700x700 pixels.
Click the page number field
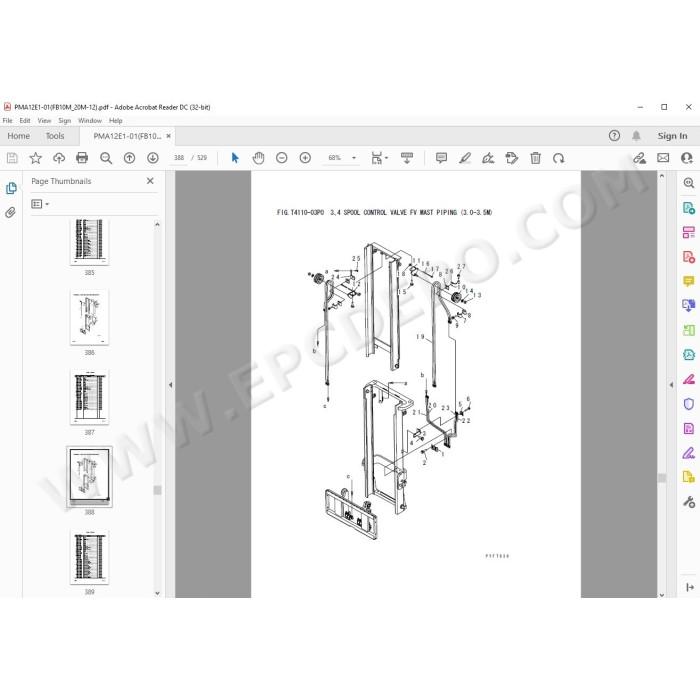point(179,158)
